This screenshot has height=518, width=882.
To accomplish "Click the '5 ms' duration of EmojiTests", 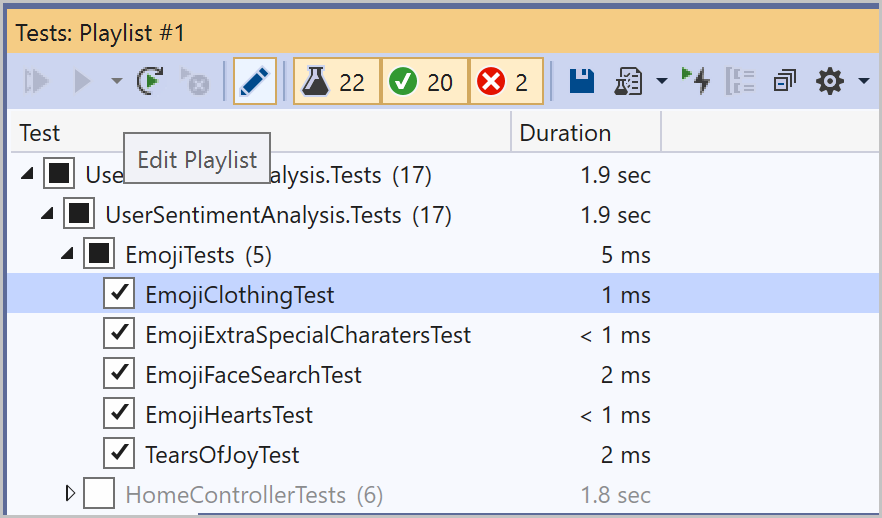I will pyautogui.click(x=626, y=255).
